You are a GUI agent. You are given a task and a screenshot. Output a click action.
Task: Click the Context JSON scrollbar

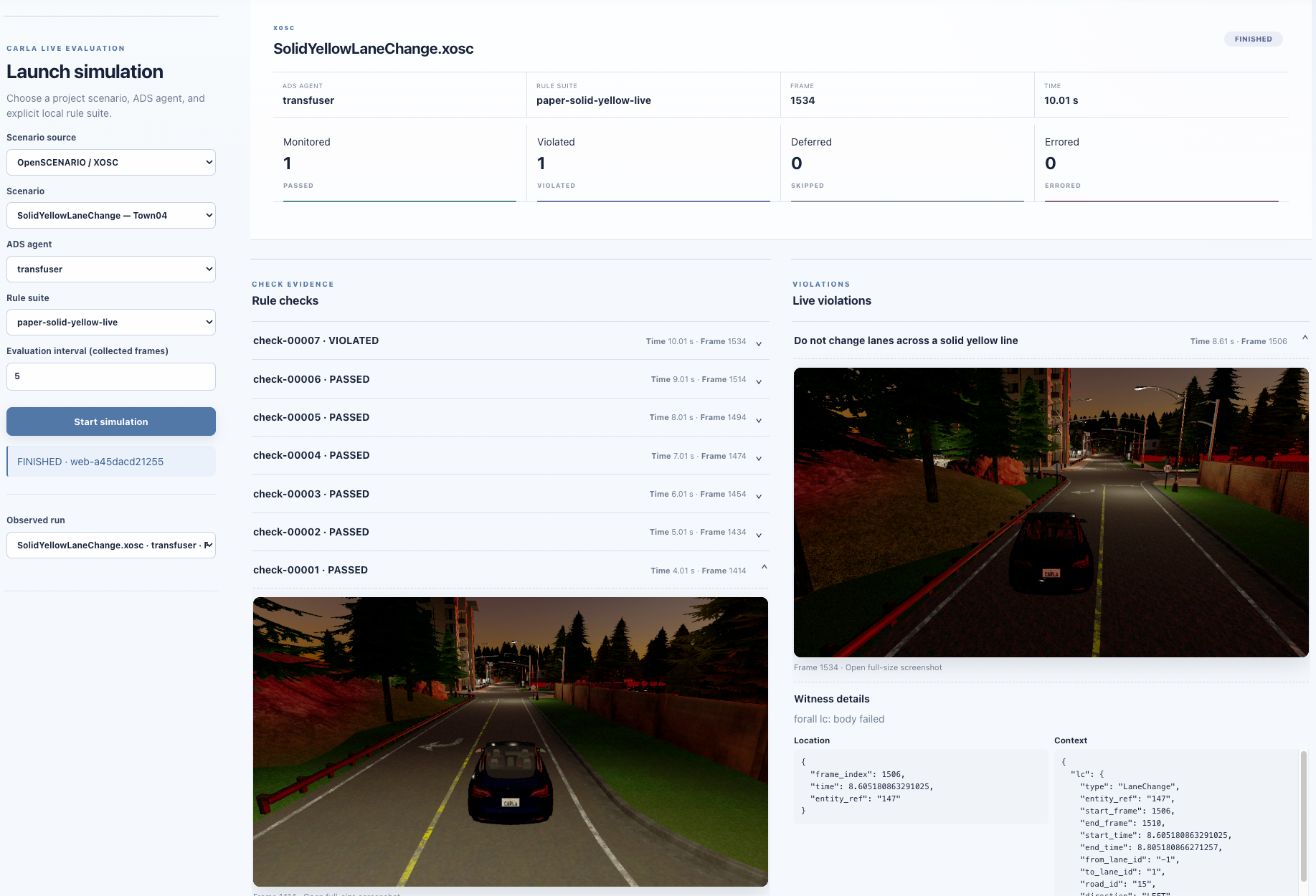point(1304,817)
